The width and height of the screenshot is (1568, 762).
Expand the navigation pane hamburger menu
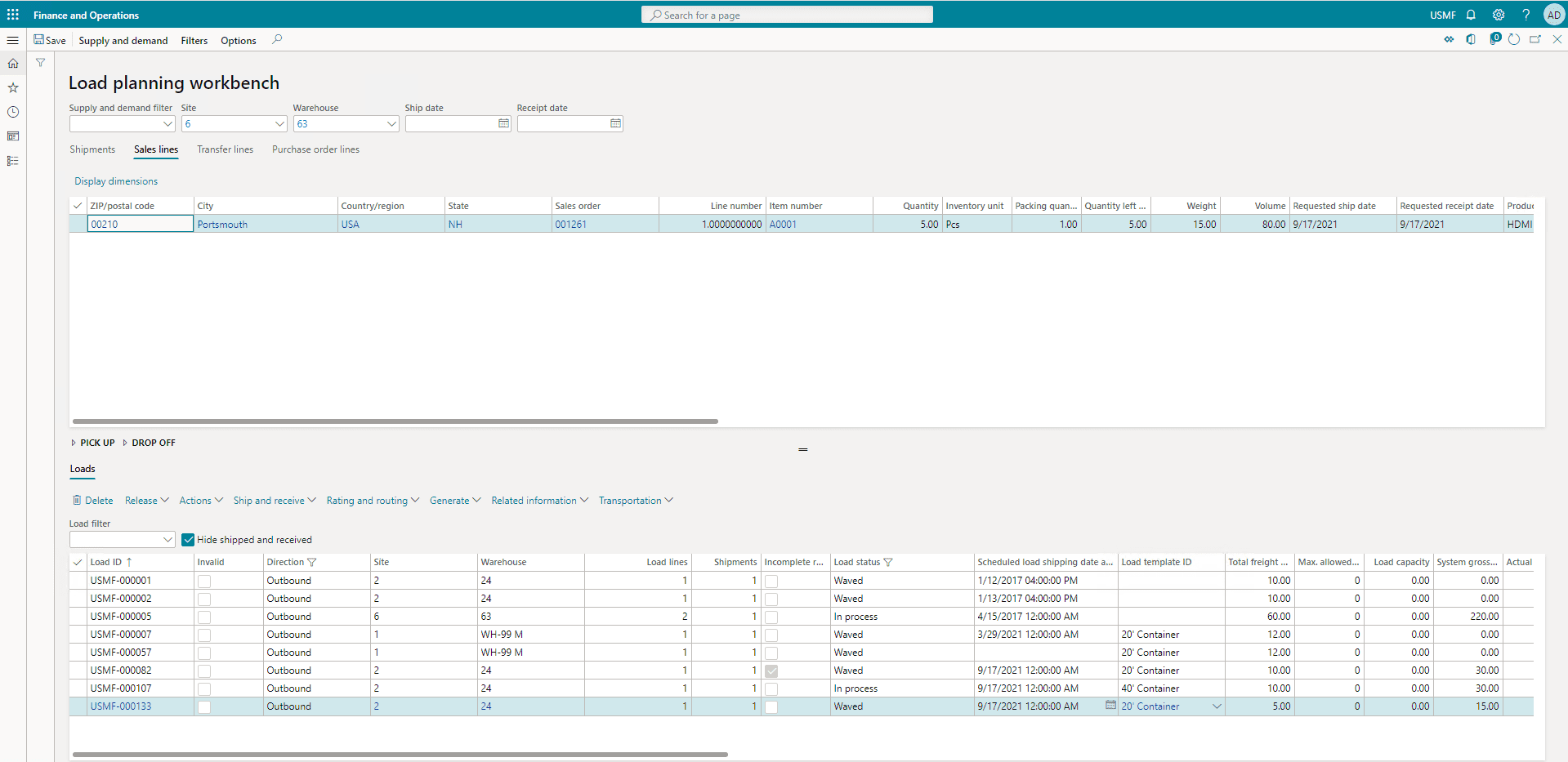[x=13, y=40]
